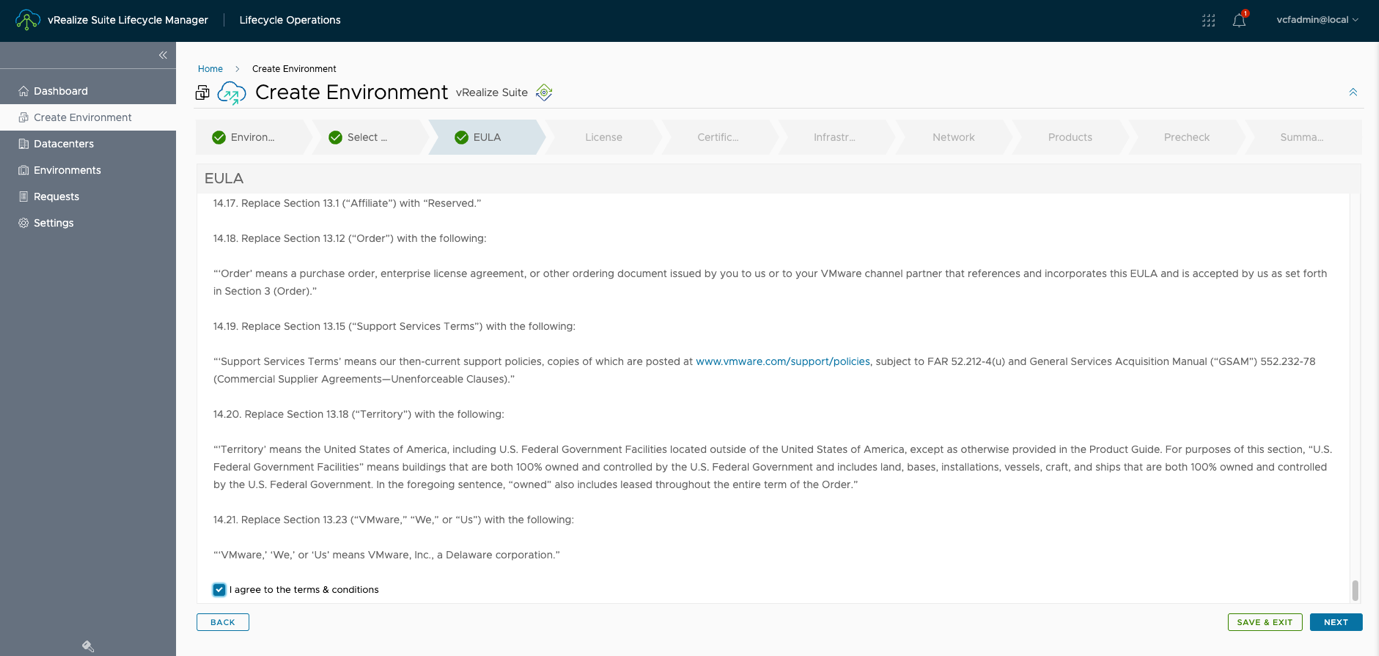Click the Requests sidebar icon
Screen dimensions: 1379x656
(24, 197)
